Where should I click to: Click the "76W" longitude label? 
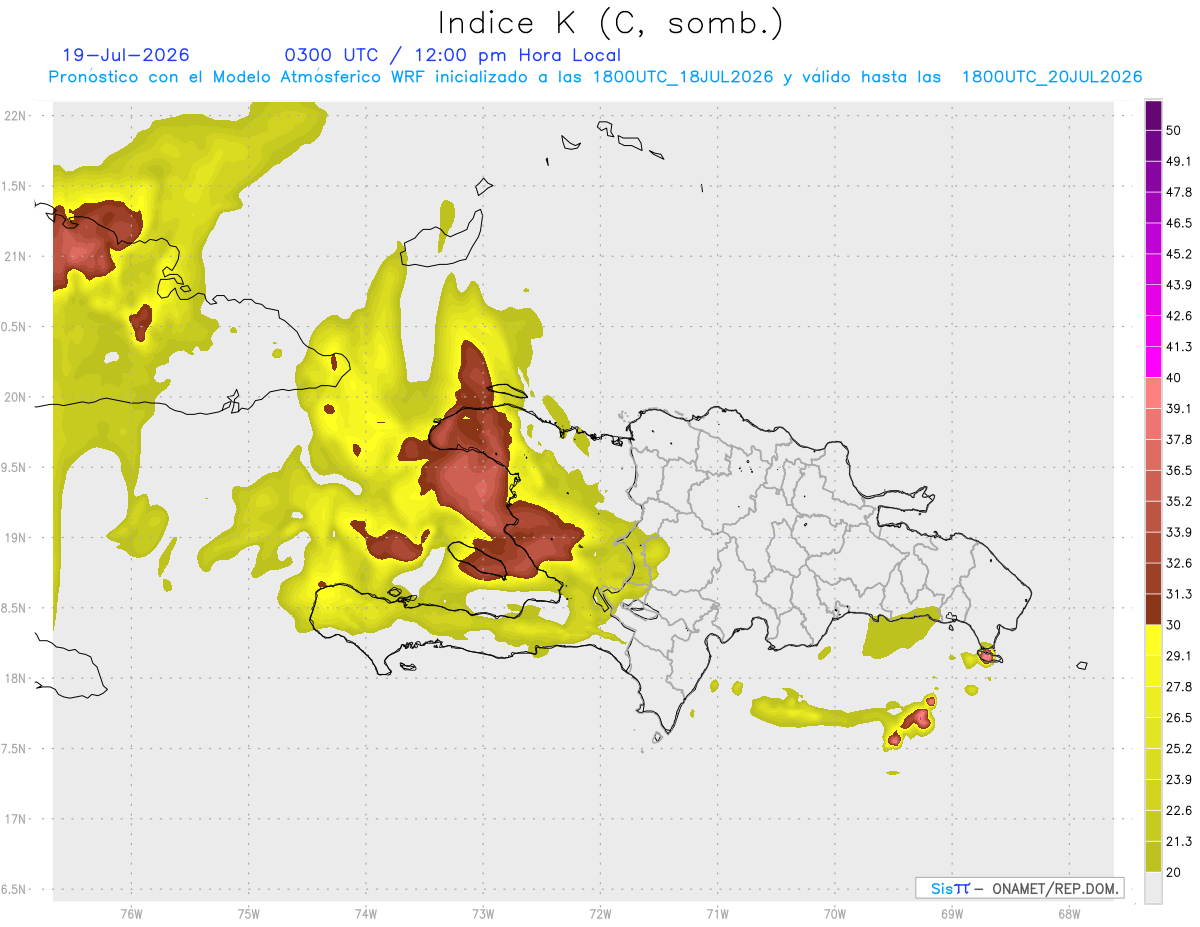coord(131,913)
